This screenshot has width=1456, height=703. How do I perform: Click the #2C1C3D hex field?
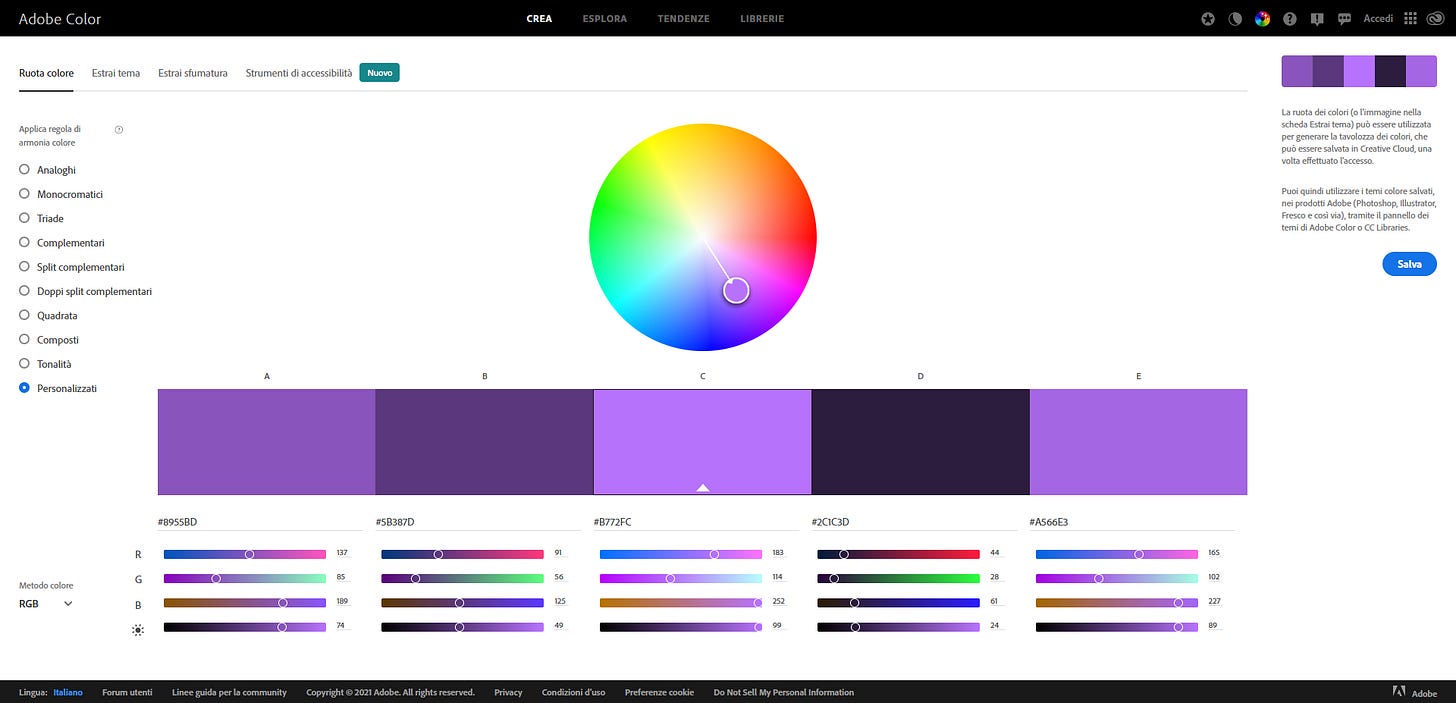(914, 522)
